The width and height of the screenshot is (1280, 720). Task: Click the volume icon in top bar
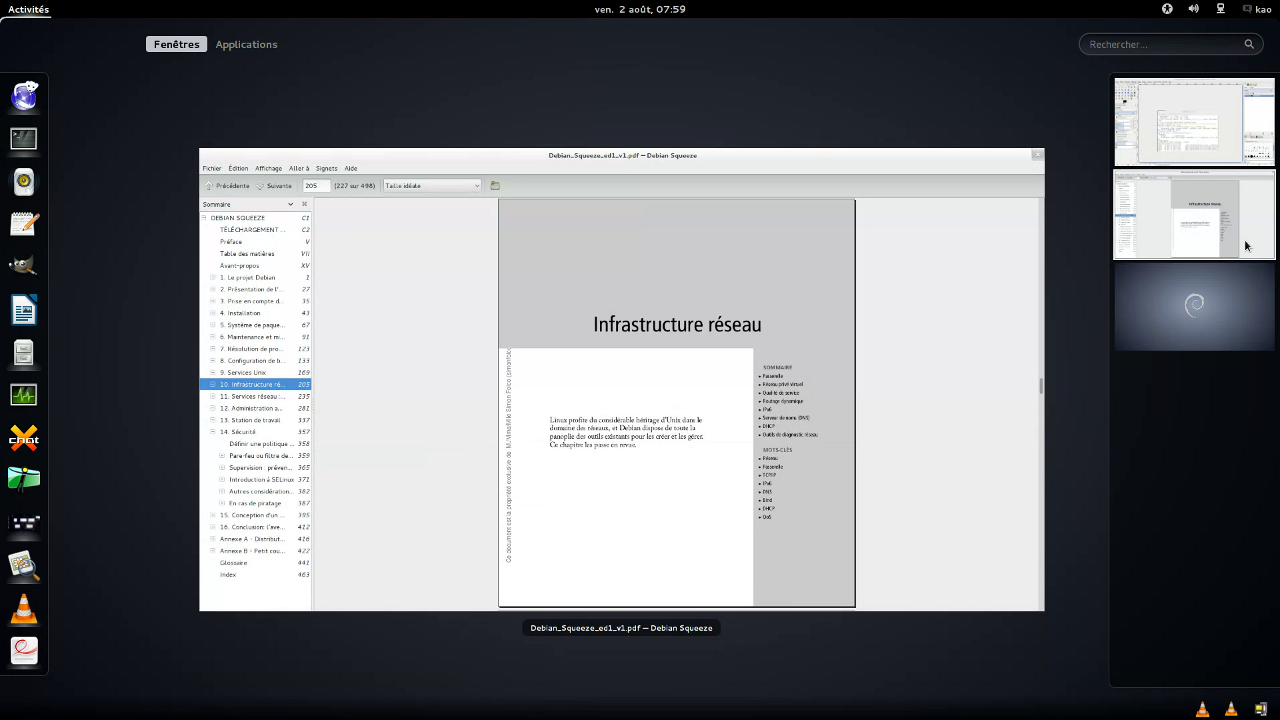pyautogui.click(x=1193, y=9)
